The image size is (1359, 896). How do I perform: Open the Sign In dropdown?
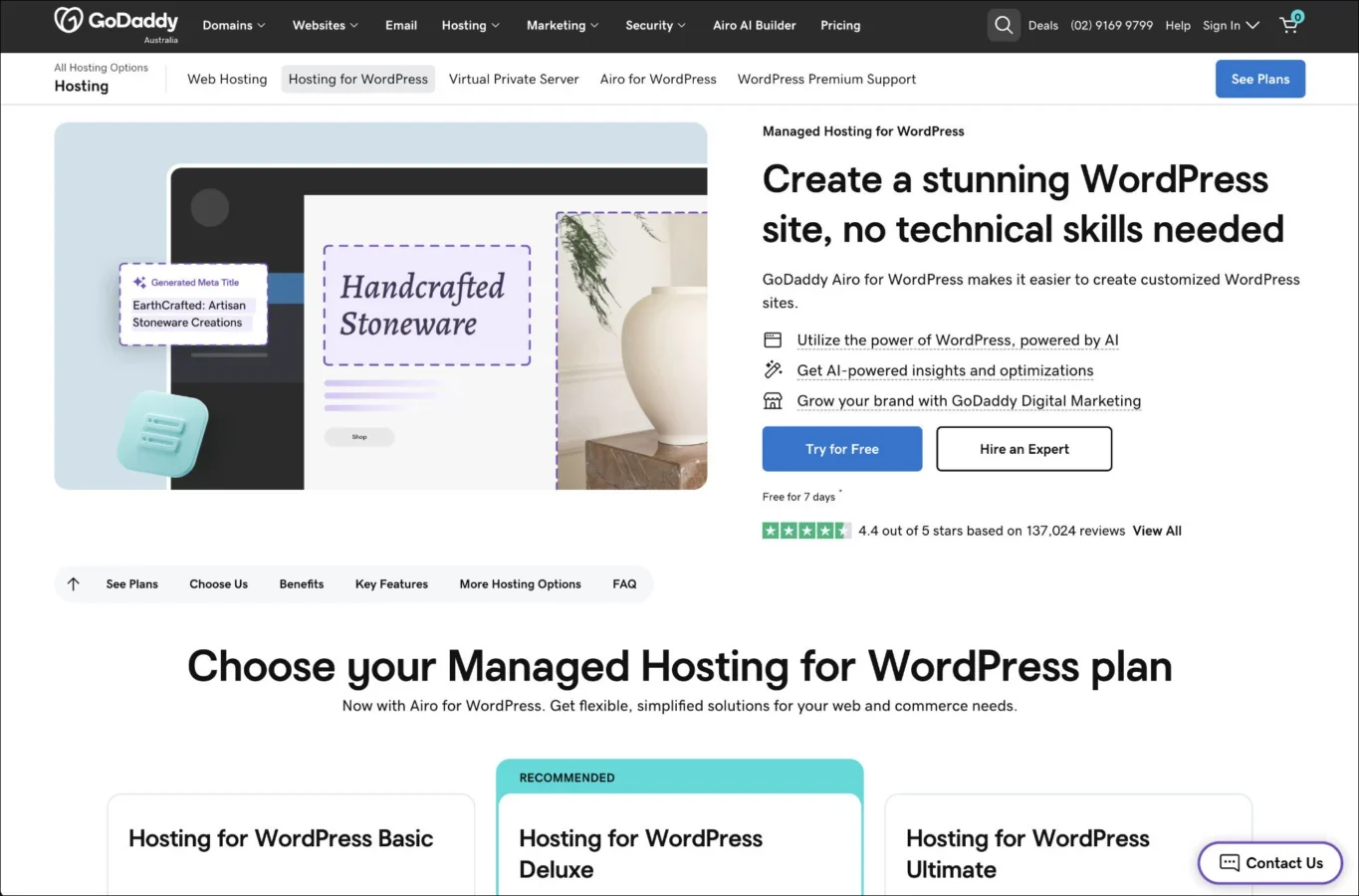[x=1231, y=25]
